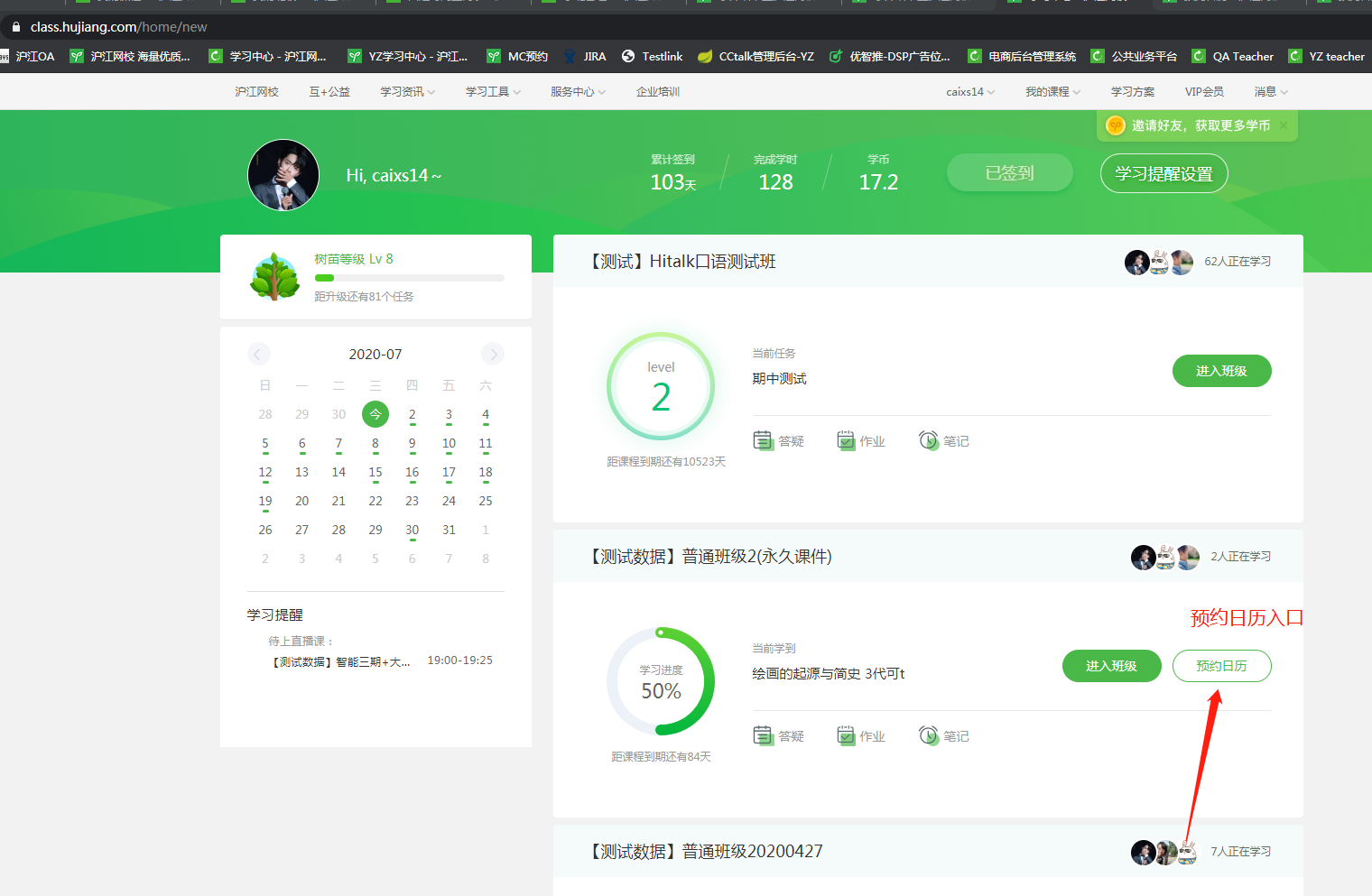The height and width of the screenshot is (896, 1372).
Task: Select 企业培训 in the top navigation
Action: pos(657,92)
